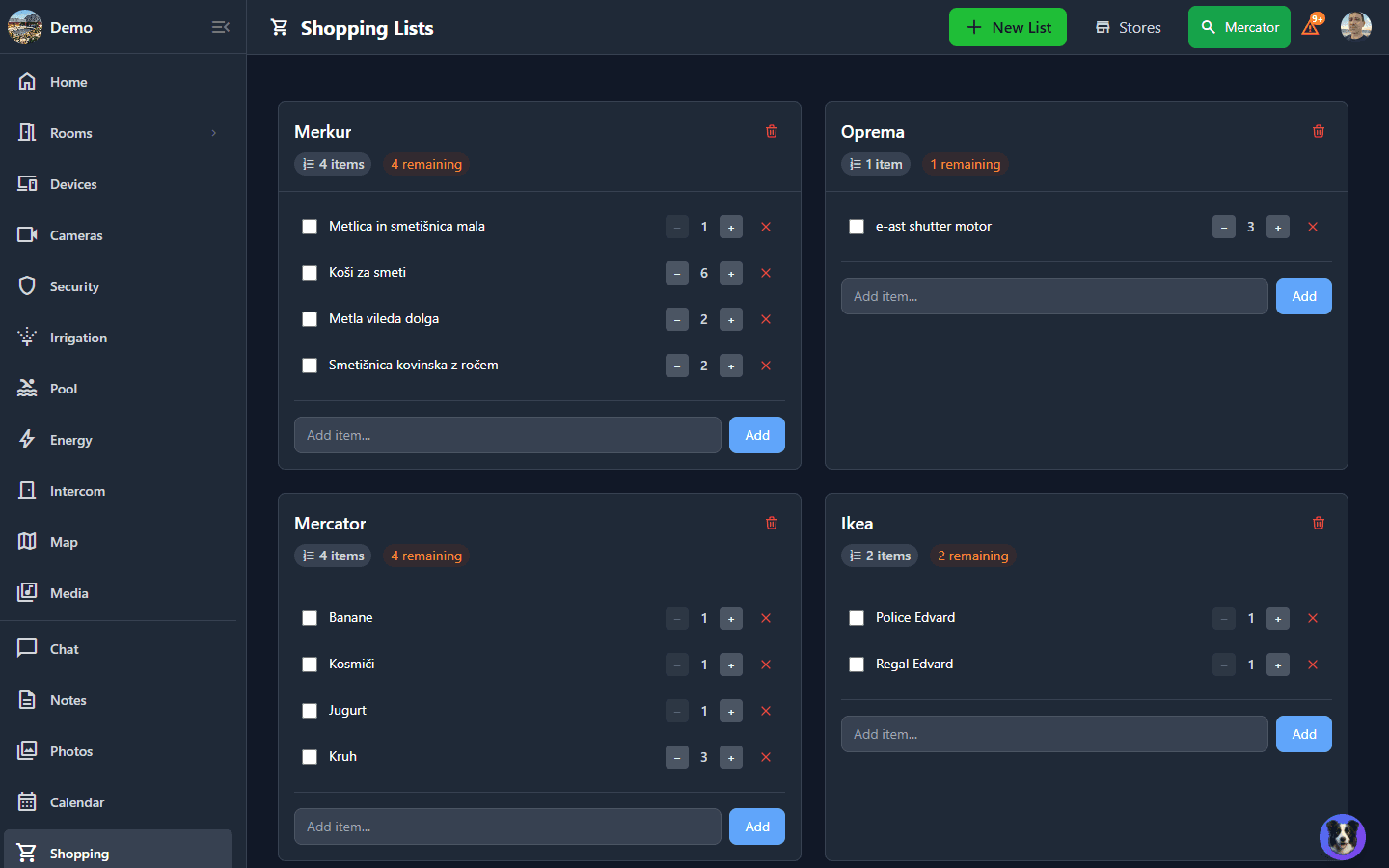Click the Mercator search button
This screenshot has height=868, width=1389.
tap(1239, 27)
